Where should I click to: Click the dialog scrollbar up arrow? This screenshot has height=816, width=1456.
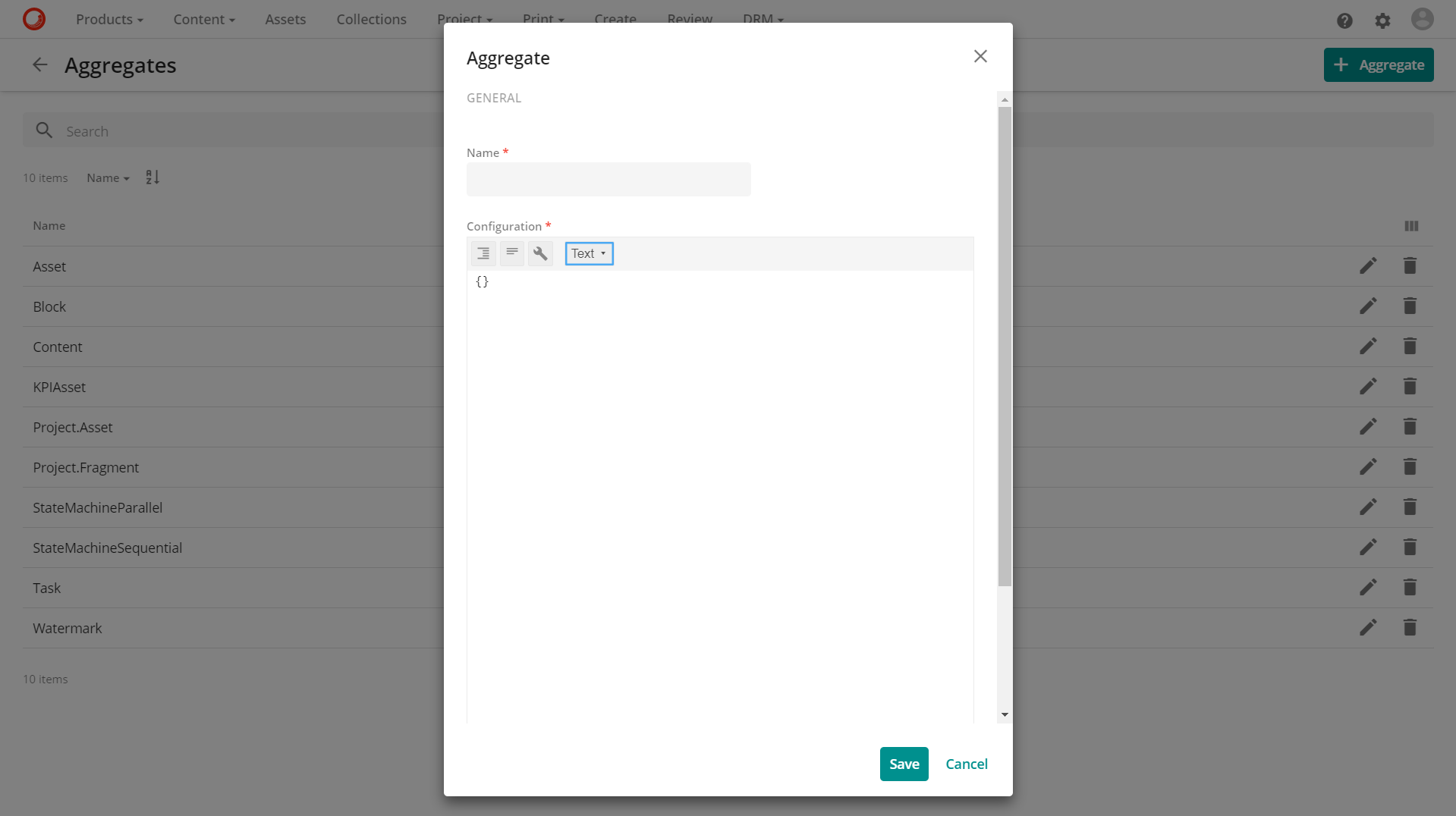coord(1005,99)
